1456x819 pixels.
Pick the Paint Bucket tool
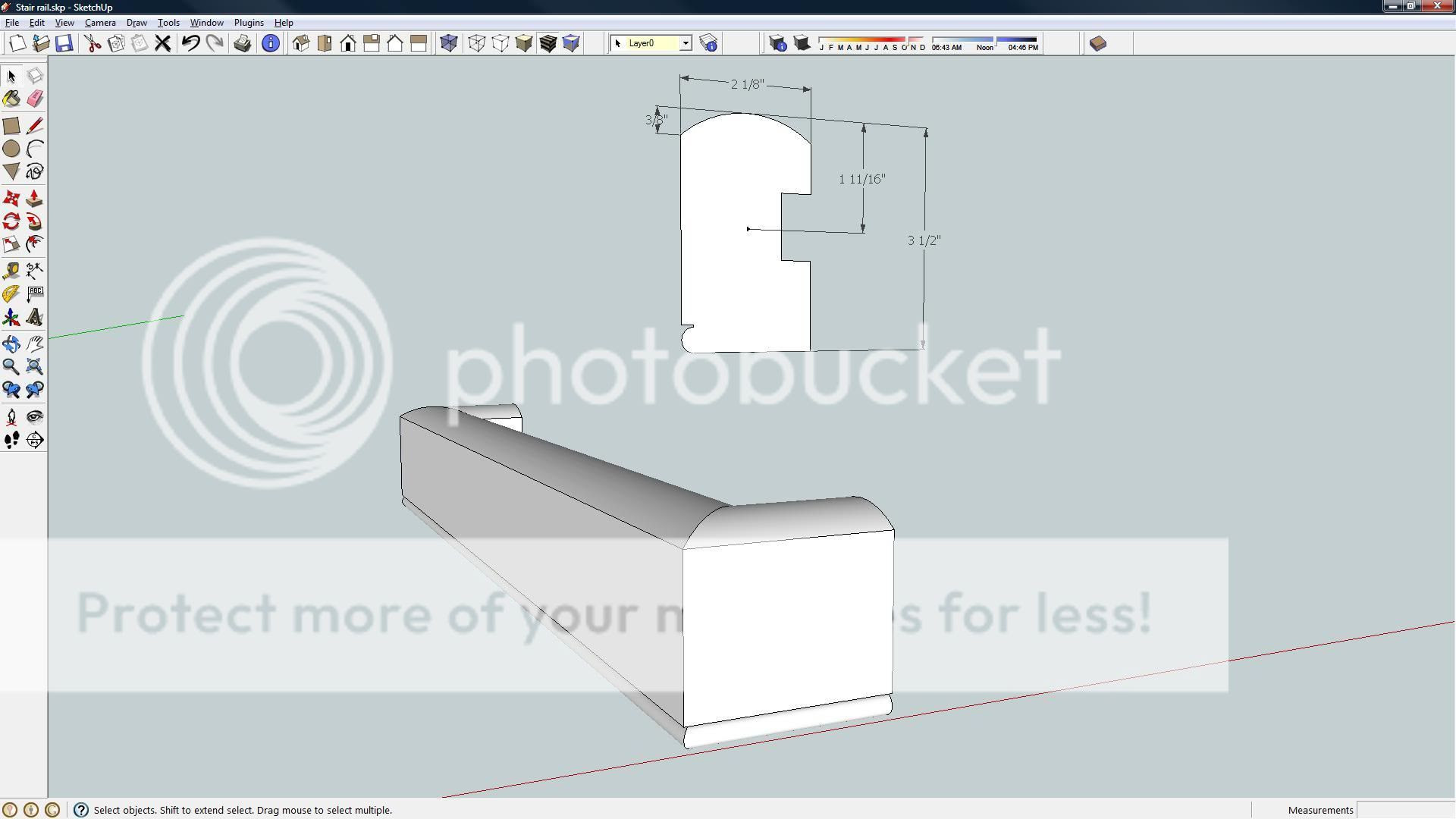coord(11,99)
